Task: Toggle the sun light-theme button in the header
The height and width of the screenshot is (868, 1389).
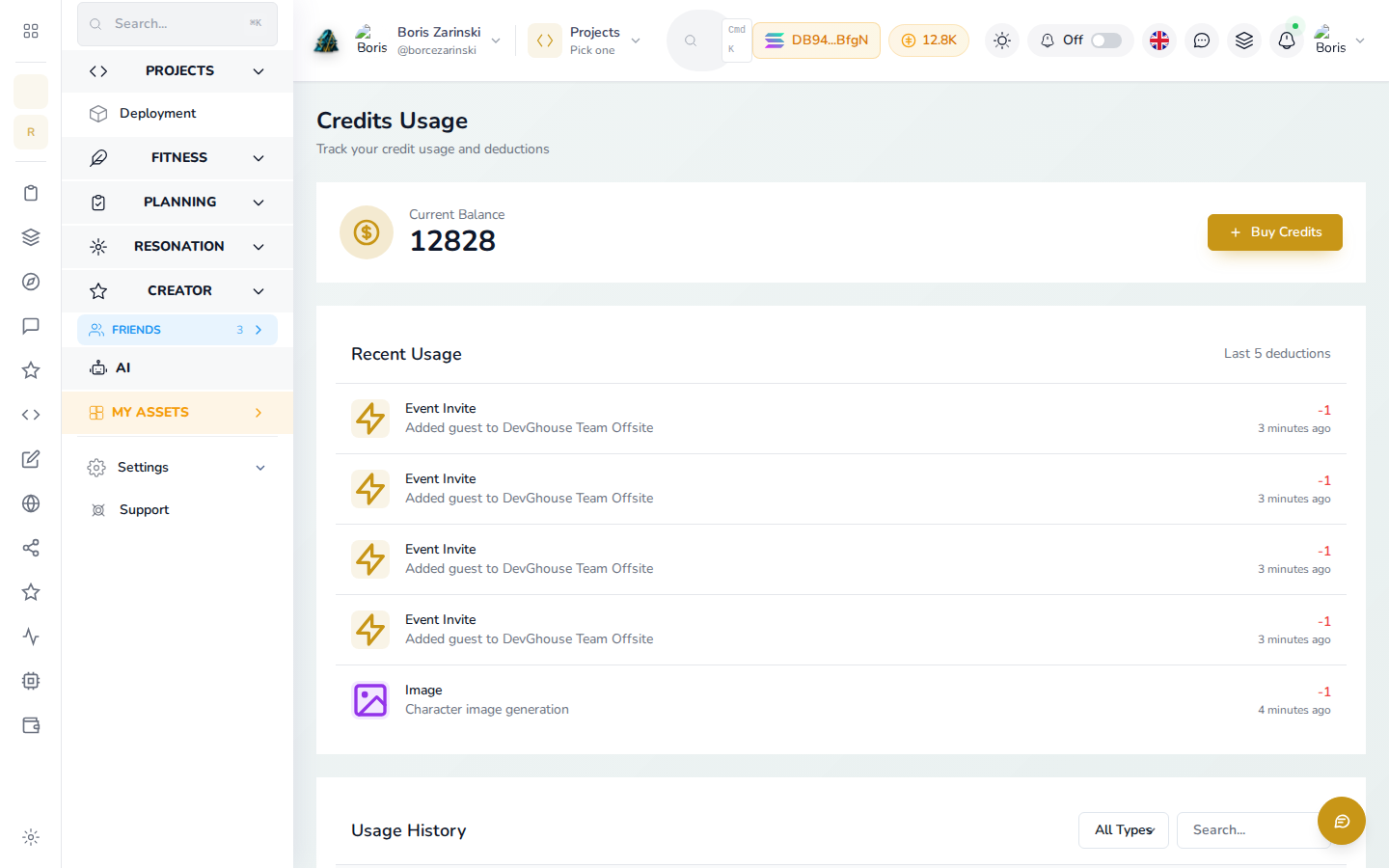Action: [1002, 41]
